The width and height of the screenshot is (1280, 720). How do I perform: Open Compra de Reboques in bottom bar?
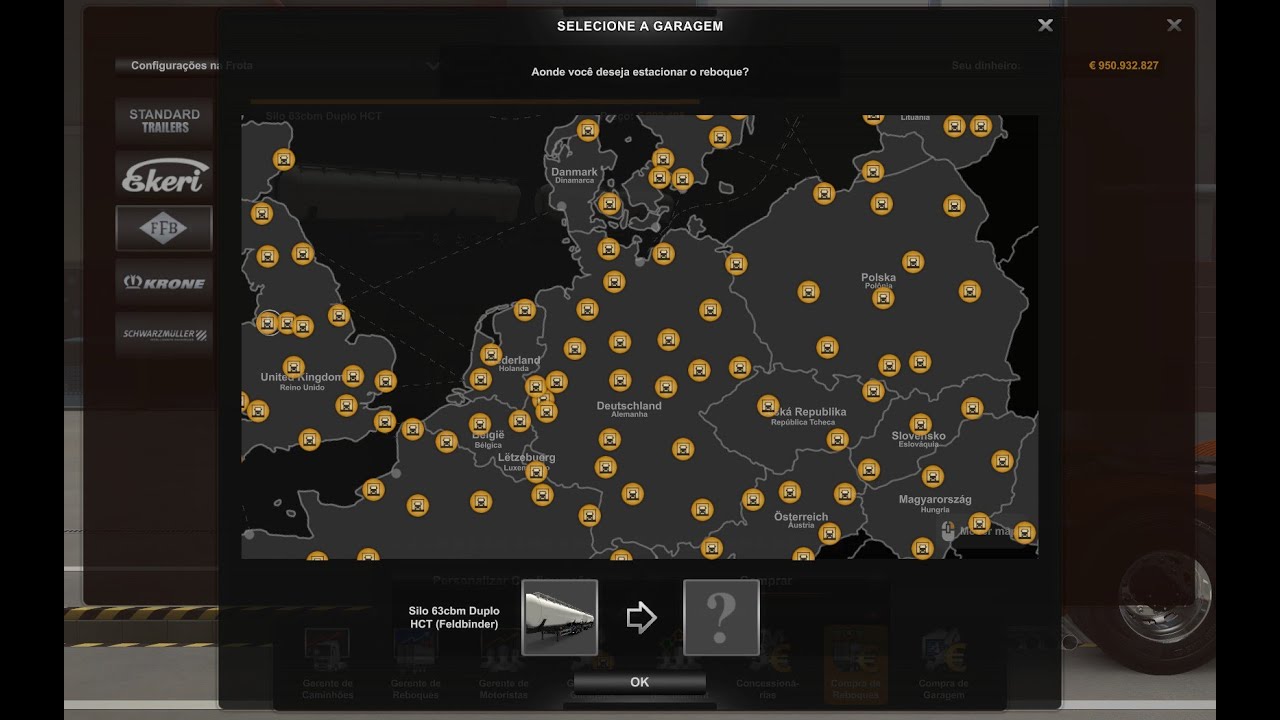pos(856,665)
